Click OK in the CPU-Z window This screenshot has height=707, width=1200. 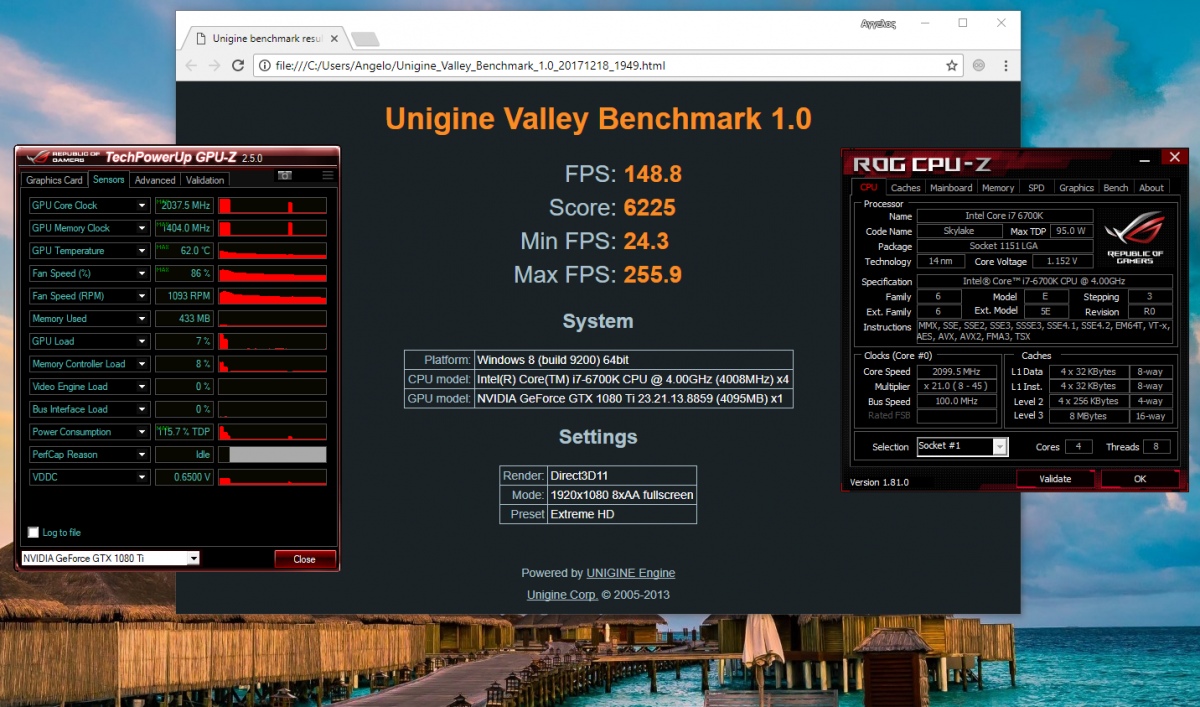pyautogui.click(x=1140, y=479)
